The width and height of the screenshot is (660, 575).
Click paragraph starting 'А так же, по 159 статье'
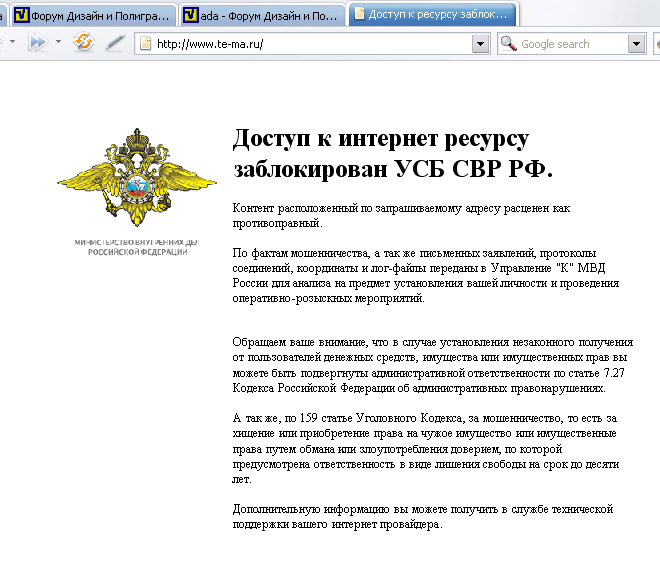[426, 449]
